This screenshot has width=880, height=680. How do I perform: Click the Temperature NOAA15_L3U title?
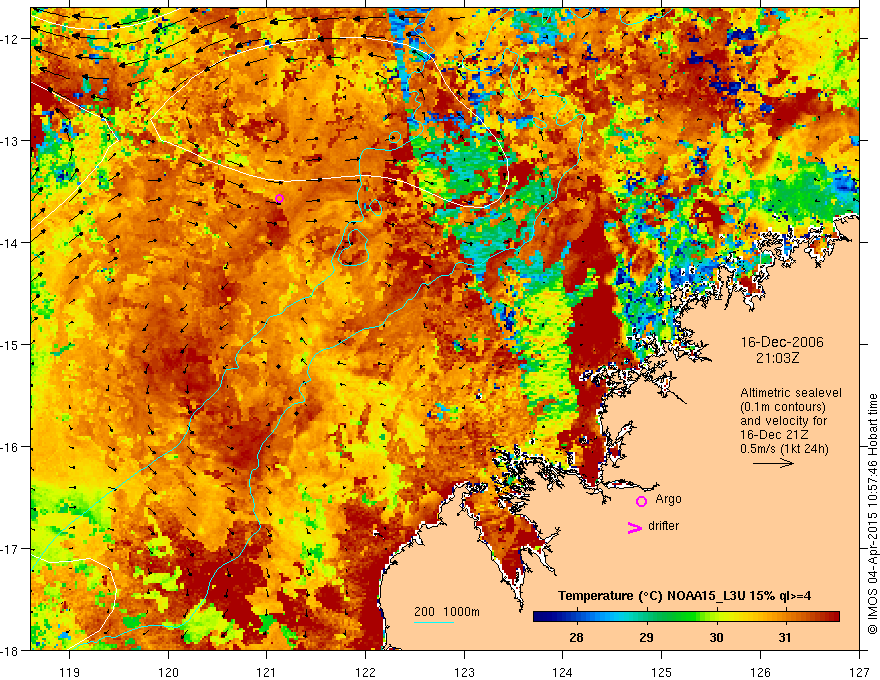(684, 596)
